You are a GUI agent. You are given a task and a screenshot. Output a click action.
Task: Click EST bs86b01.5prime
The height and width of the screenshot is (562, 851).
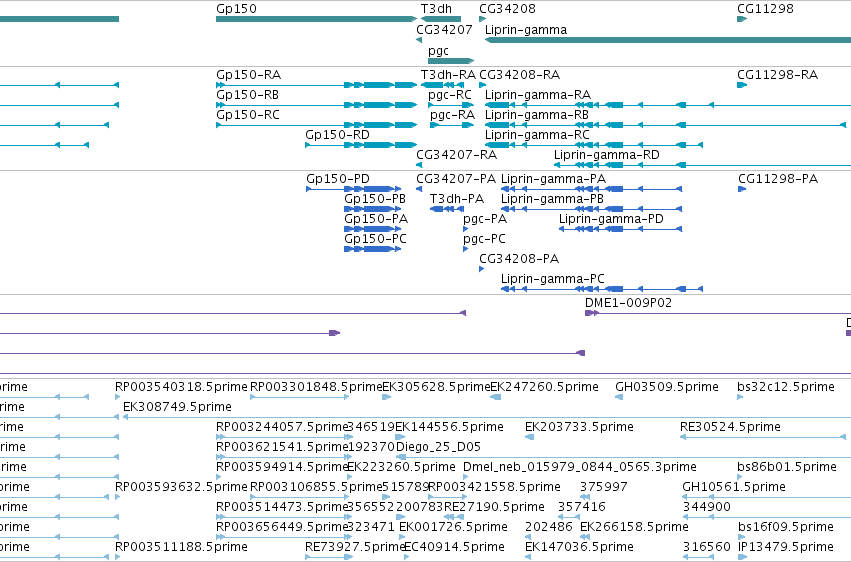coord(787,468)
